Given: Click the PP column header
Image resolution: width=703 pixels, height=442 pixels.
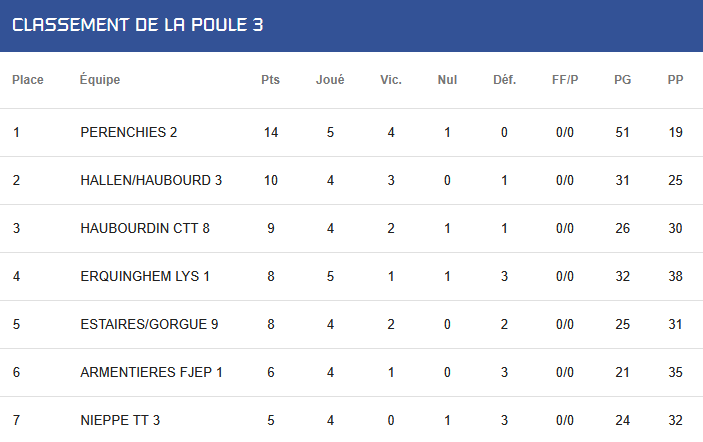Looking at the screenshot, I should [675, 80].
